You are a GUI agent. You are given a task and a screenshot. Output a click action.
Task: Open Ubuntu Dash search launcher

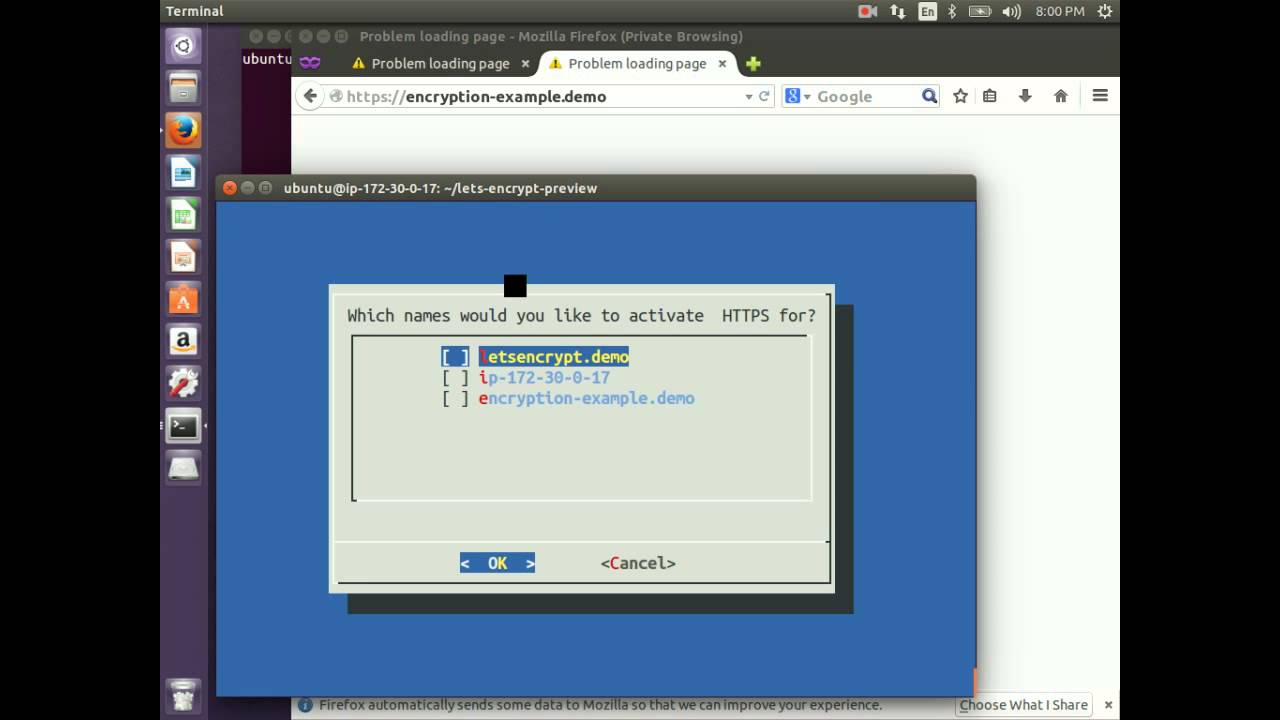click(x=183, y=46)
